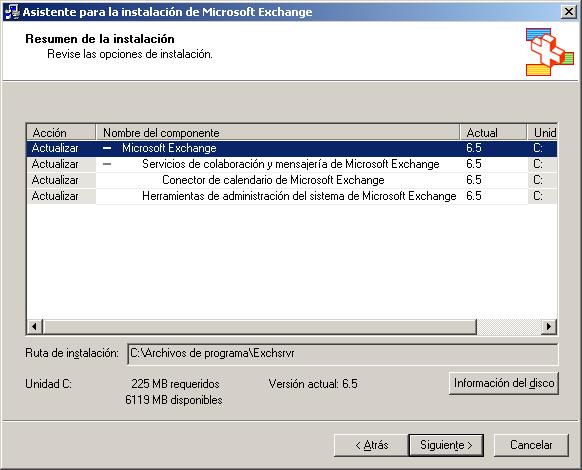
Task: Cancel the Exchange installation wizard
Action: (531, 445)
